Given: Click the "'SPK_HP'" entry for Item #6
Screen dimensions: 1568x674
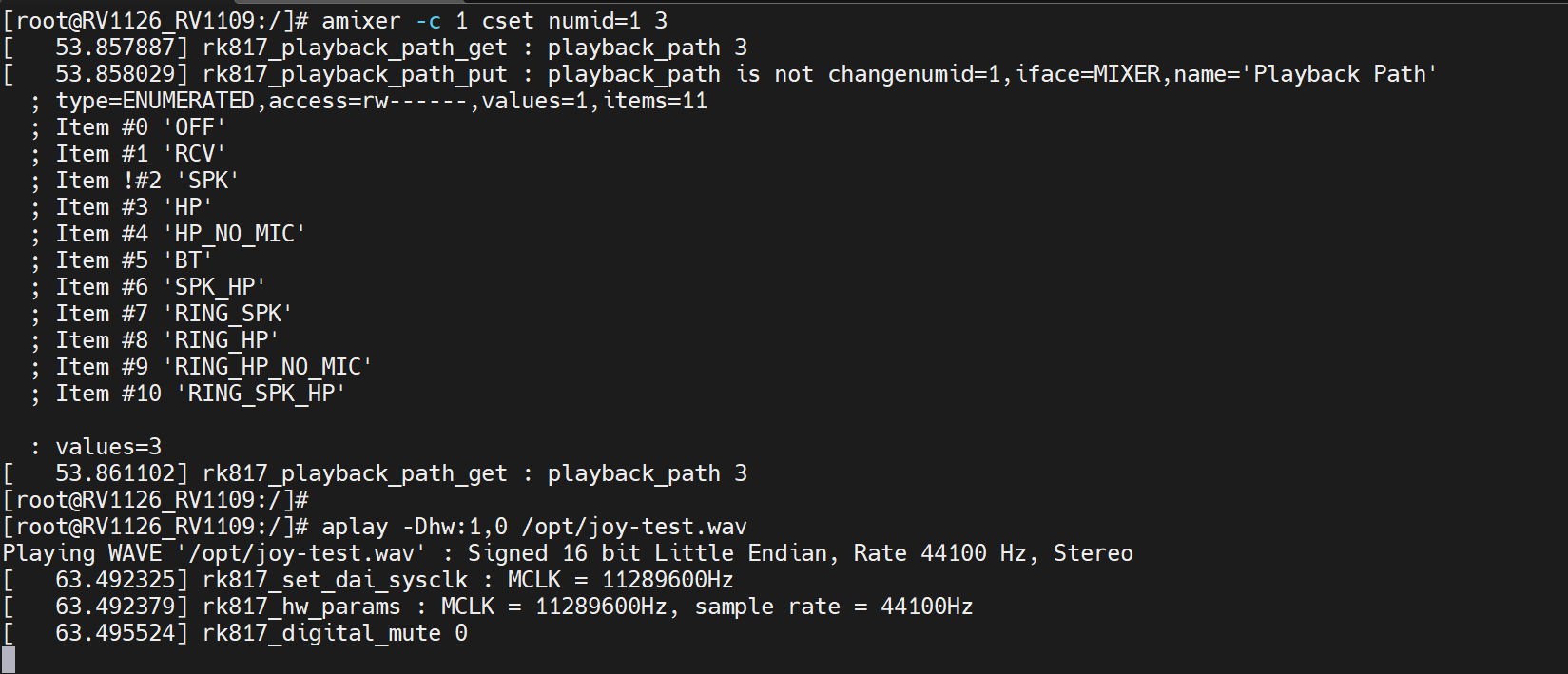Looking at the screenshot, I should [x=214, y=287].
